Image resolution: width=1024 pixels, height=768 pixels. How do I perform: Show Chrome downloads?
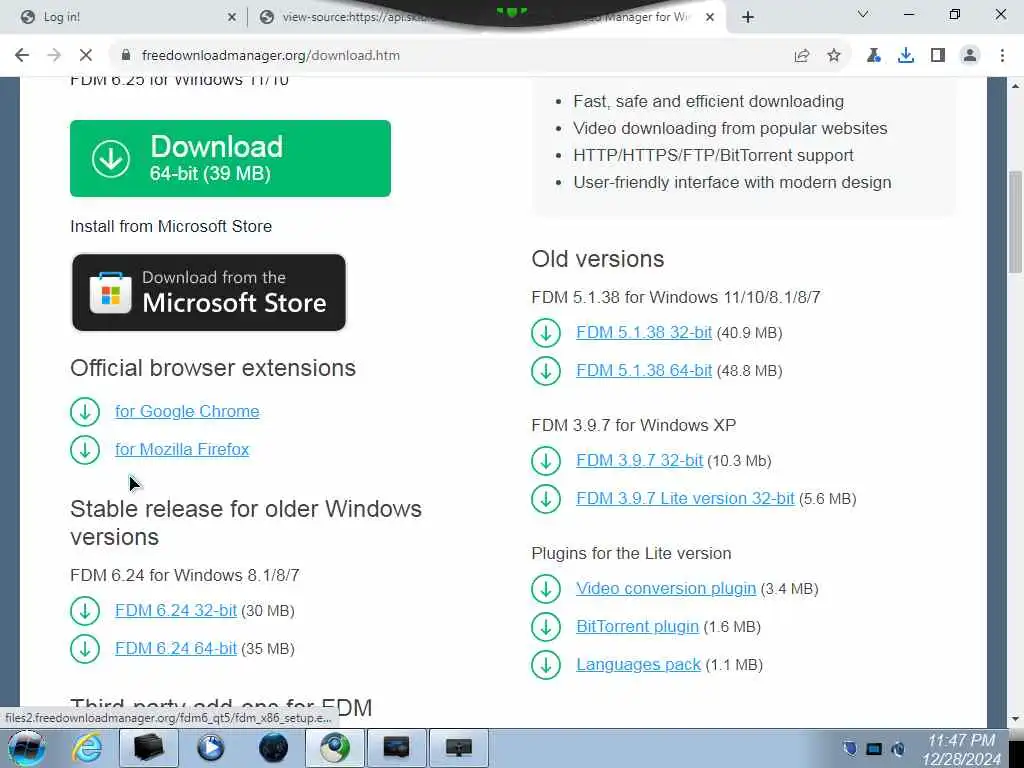905,56
